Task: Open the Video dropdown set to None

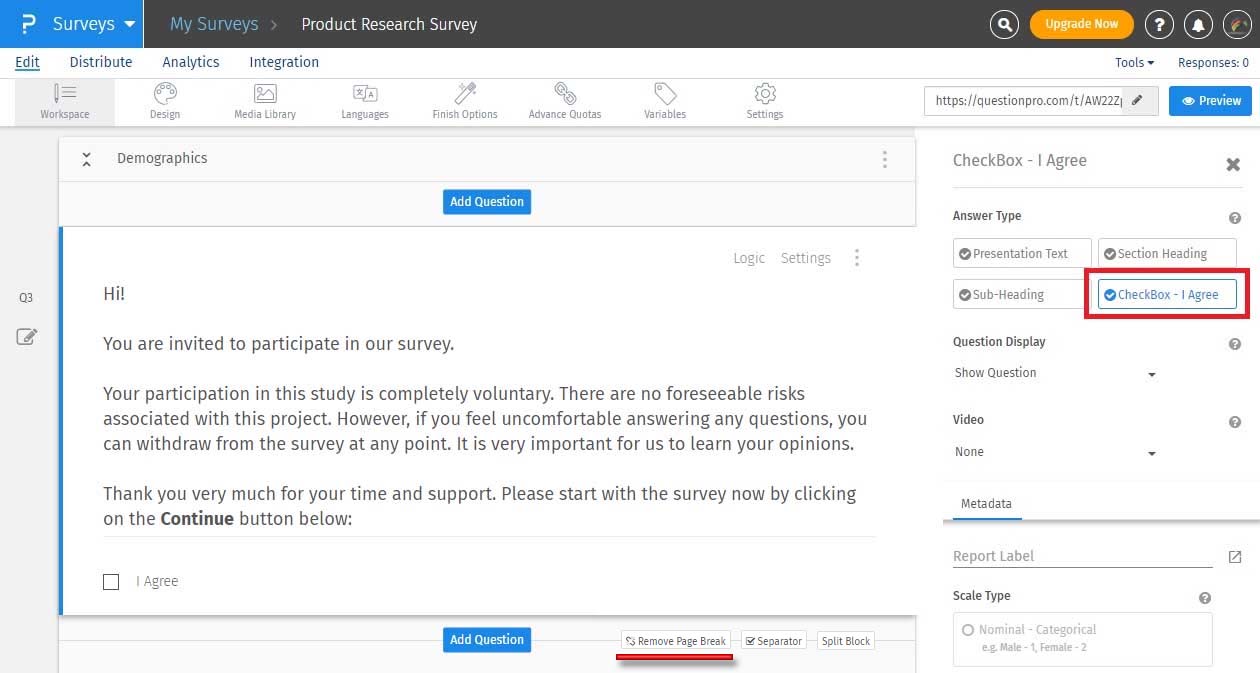Action: [x=1057, y=451]
